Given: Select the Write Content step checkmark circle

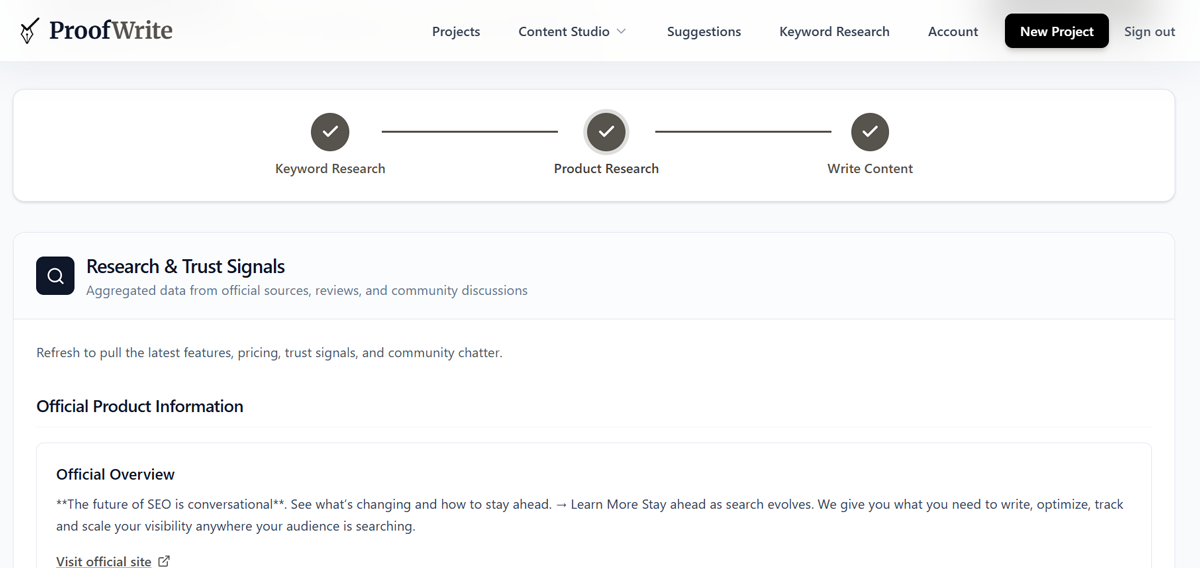Looking at the screenshot, I should click(870, 131).
